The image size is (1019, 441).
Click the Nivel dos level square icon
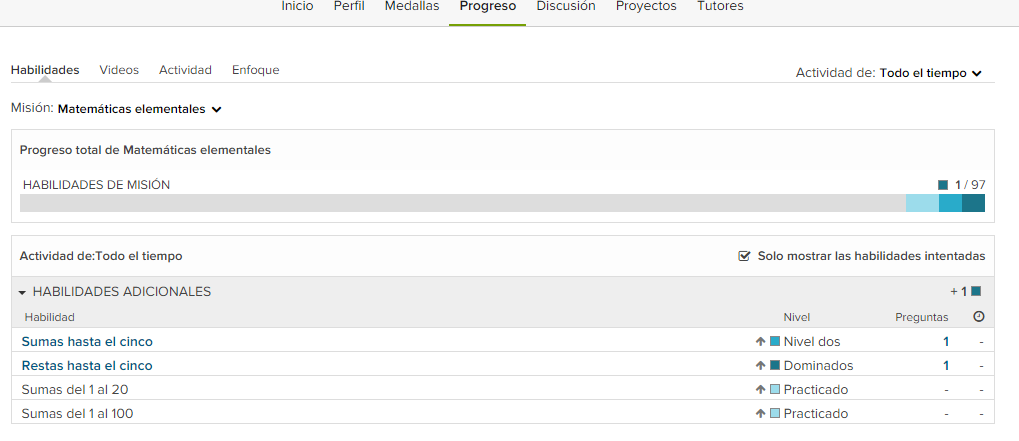click(x=775, y=341)
